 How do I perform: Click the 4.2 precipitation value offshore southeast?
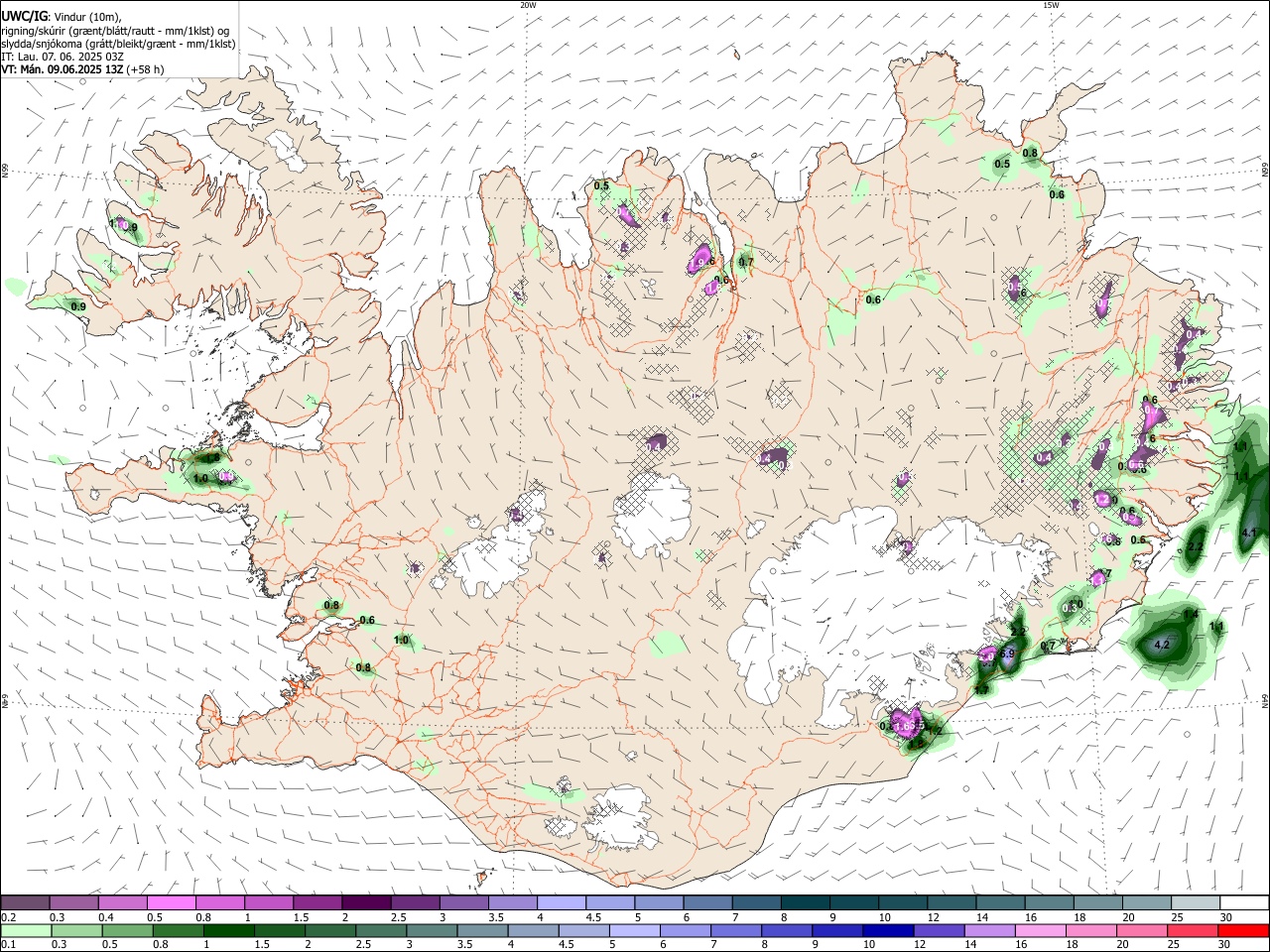(1164, 645)
